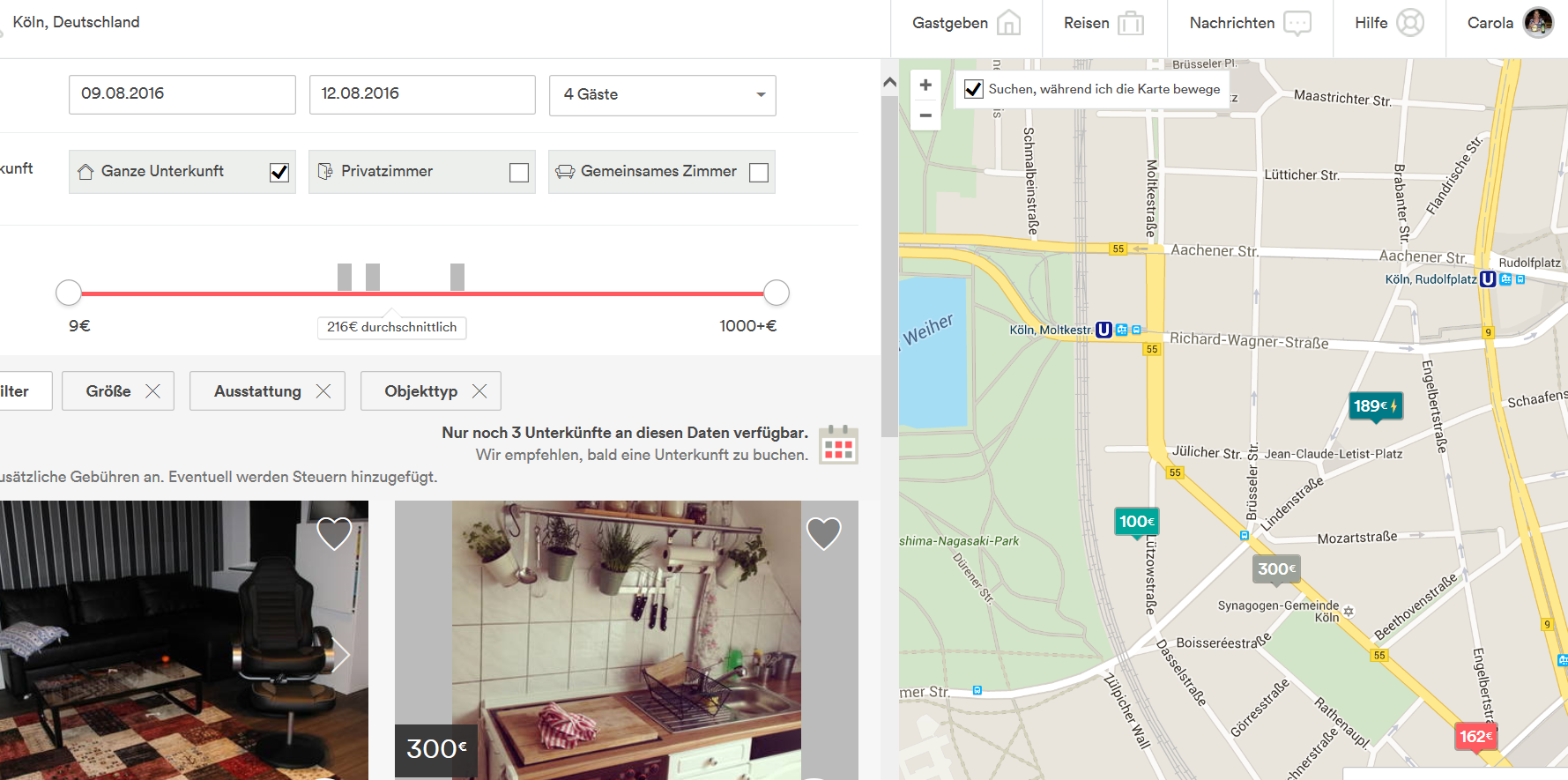Open the 4 Gäste guests dropdown
Image resolution: width=1568 pixels, height=780 pixels.
click(x=663, y=95)
